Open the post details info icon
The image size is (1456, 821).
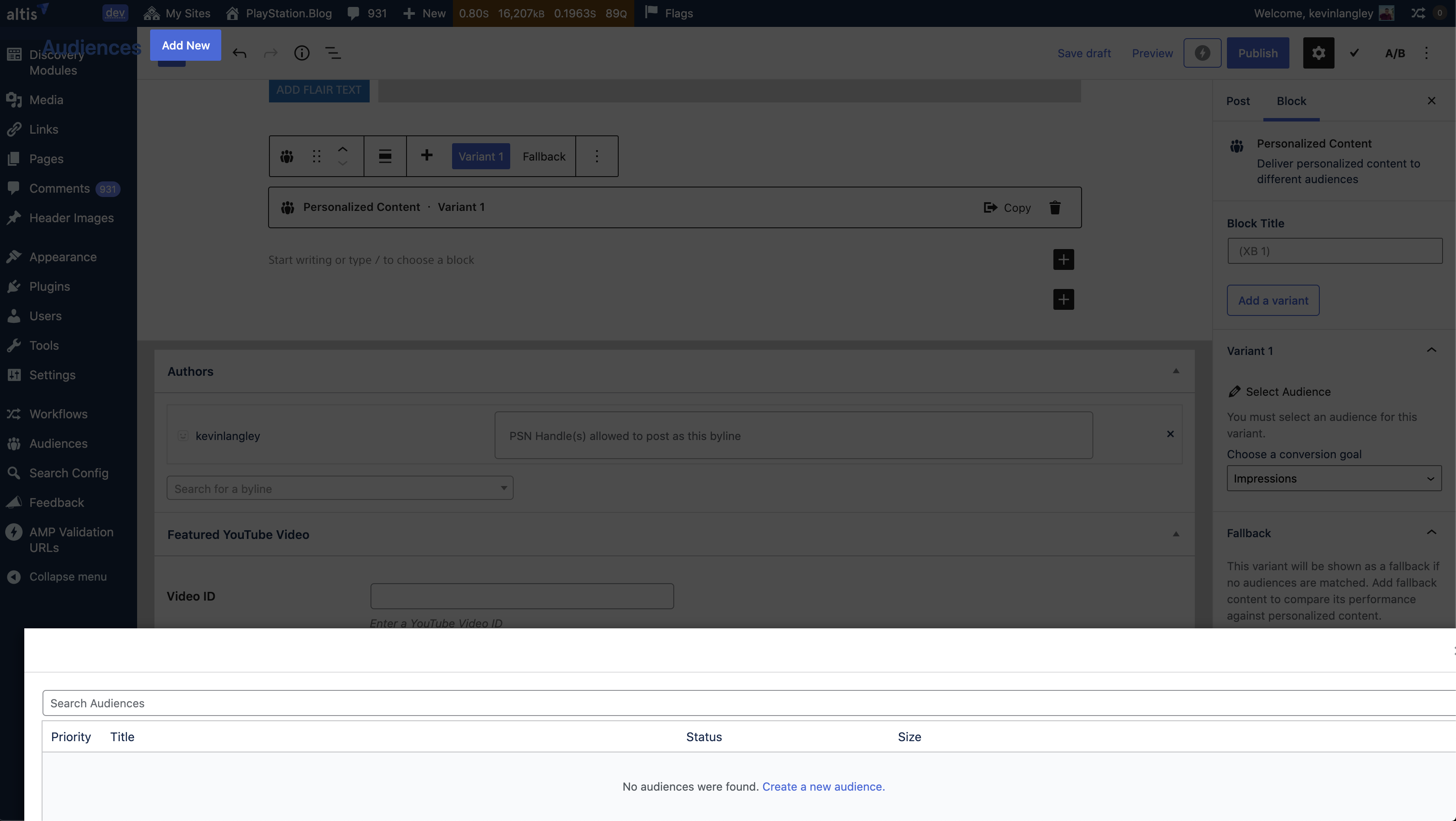302,53
